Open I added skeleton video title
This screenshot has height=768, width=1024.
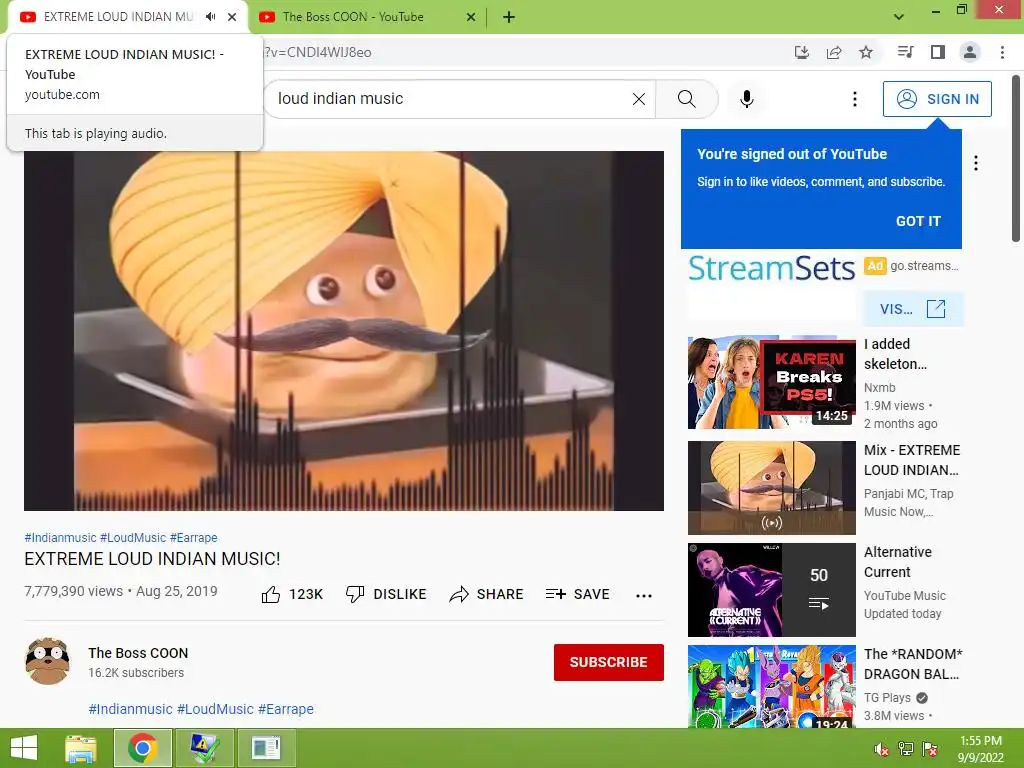coord(895,354)
